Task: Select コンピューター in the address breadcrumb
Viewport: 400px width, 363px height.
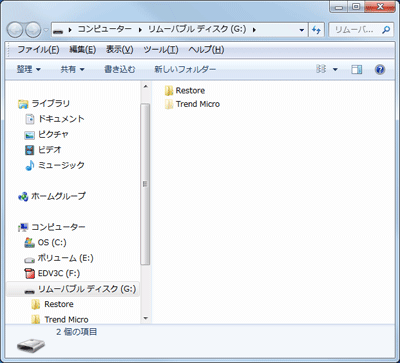Action: pyautogui.click(x=105, y=29)
